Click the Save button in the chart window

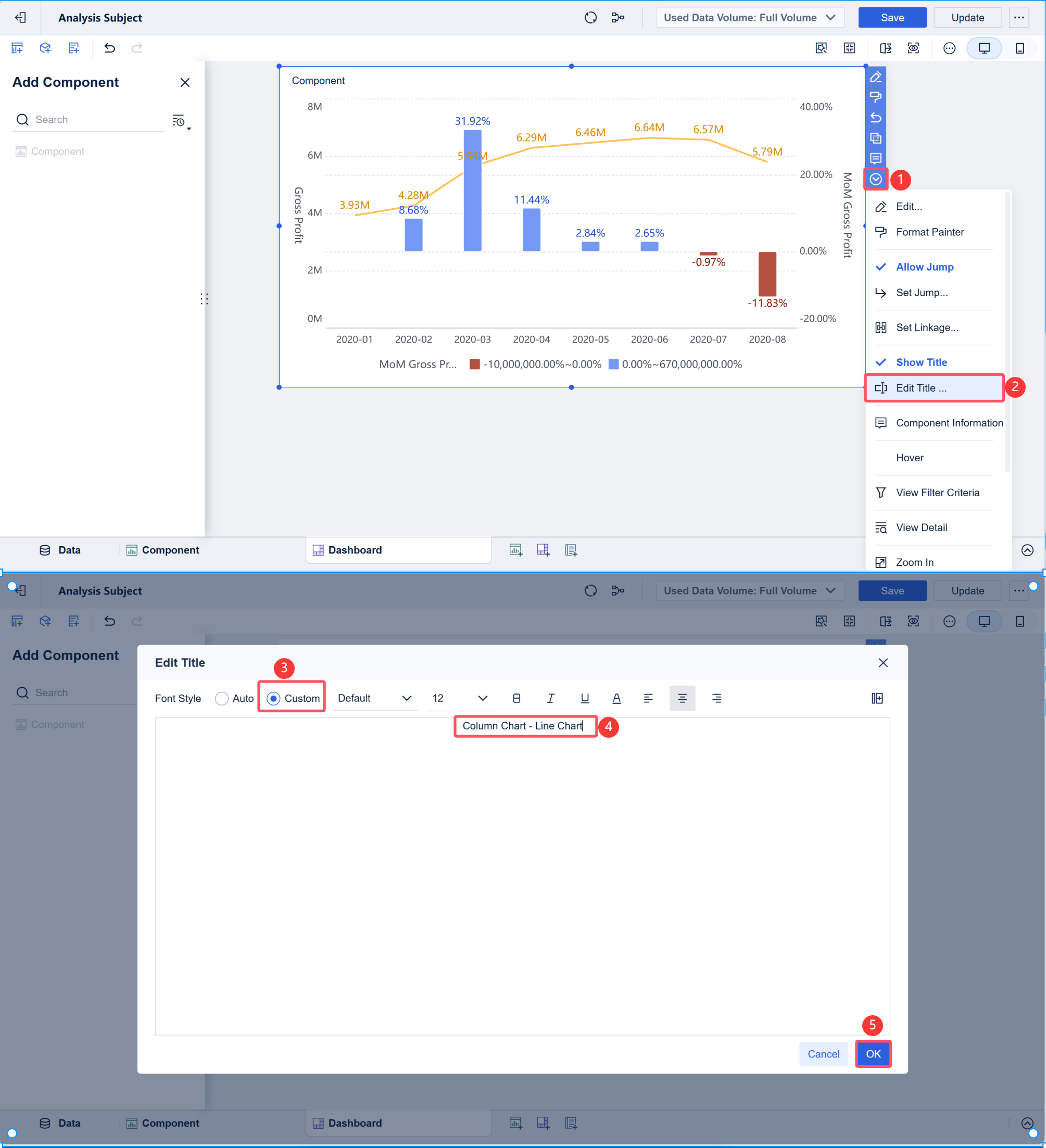coord(892,18)
